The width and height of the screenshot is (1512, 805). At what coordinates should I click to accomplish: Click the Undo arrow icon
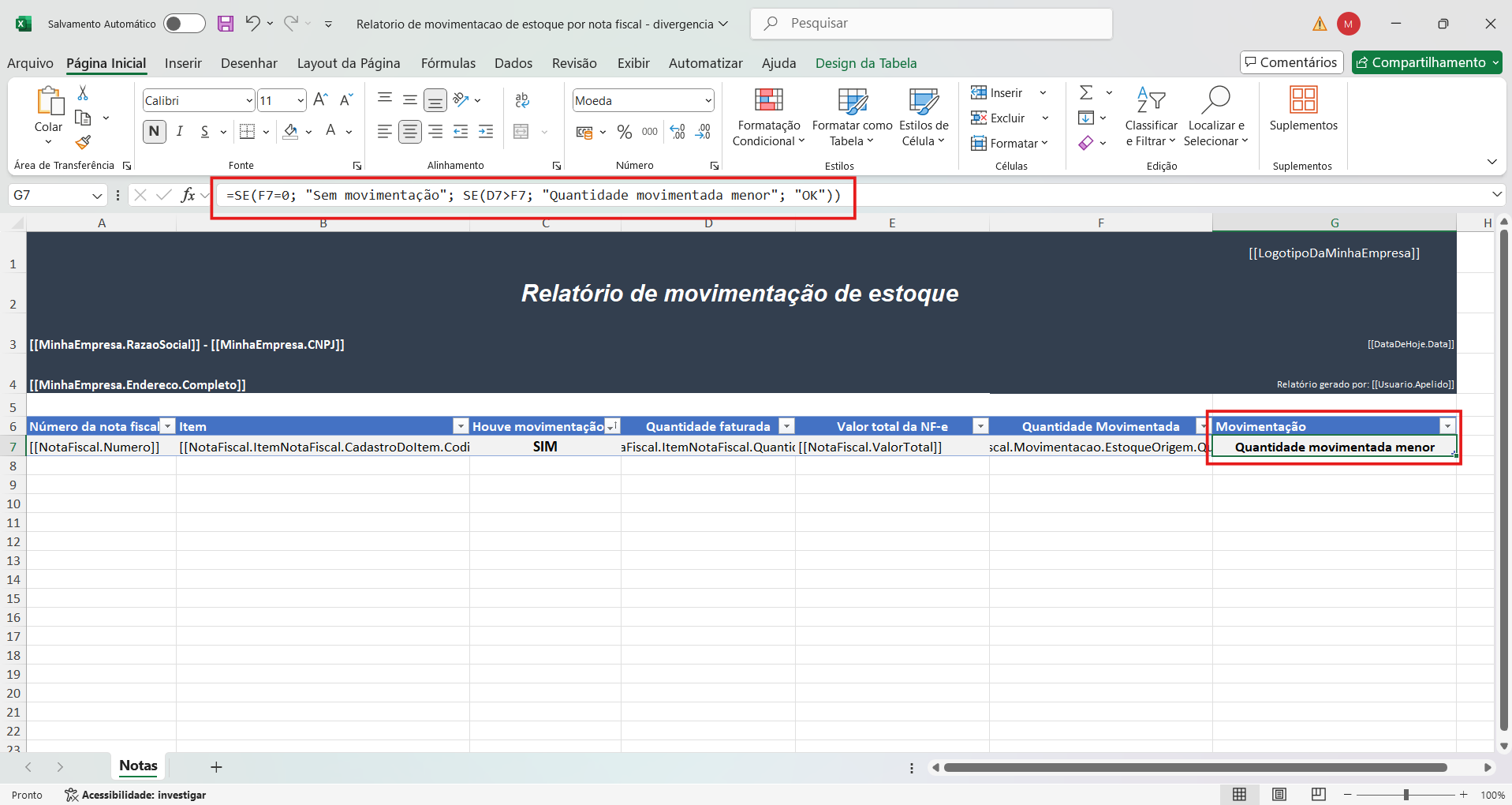click(x=252, y=23)
